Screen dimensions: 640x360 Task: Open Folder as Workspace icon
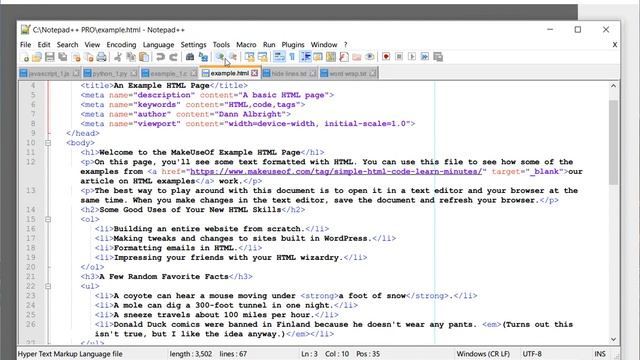[357, 57]
